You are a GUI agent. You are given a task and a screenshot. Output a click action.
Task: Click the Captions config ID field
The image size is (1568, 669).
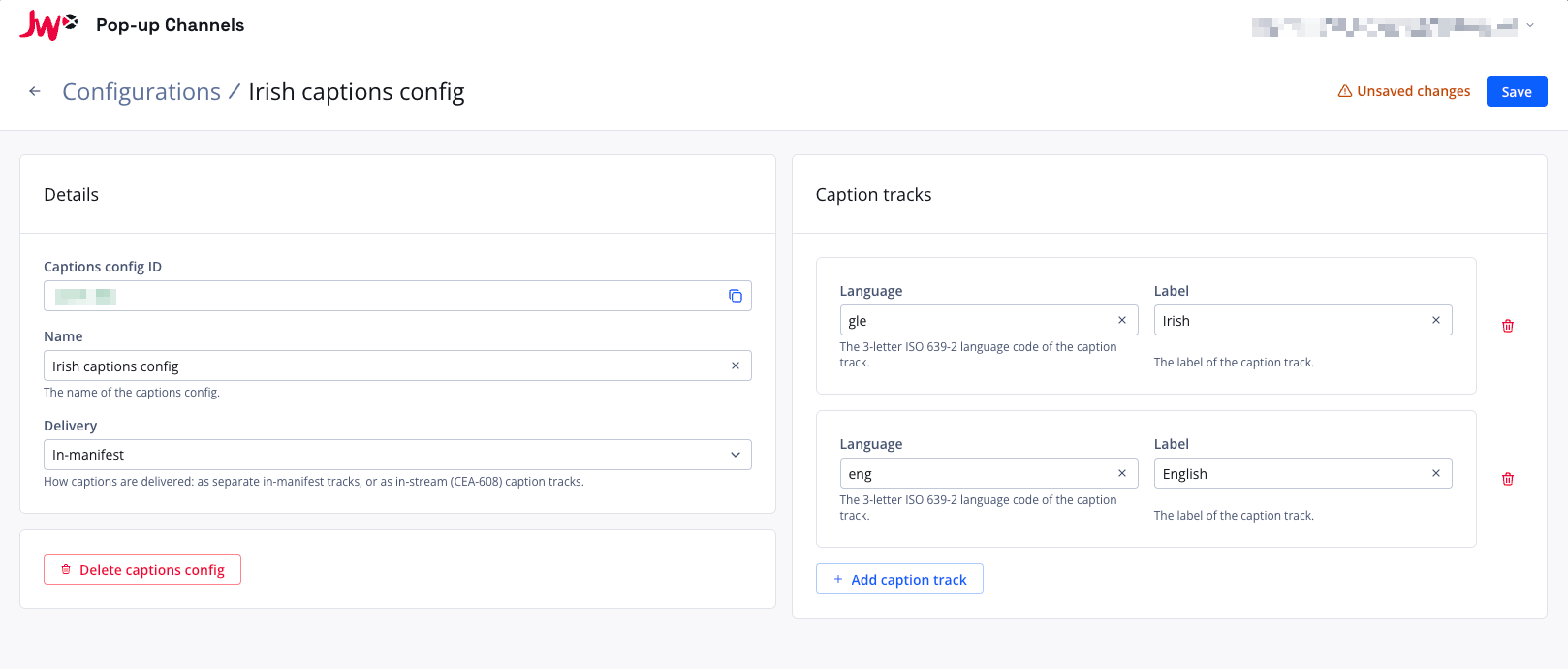(x=397, y=296)
